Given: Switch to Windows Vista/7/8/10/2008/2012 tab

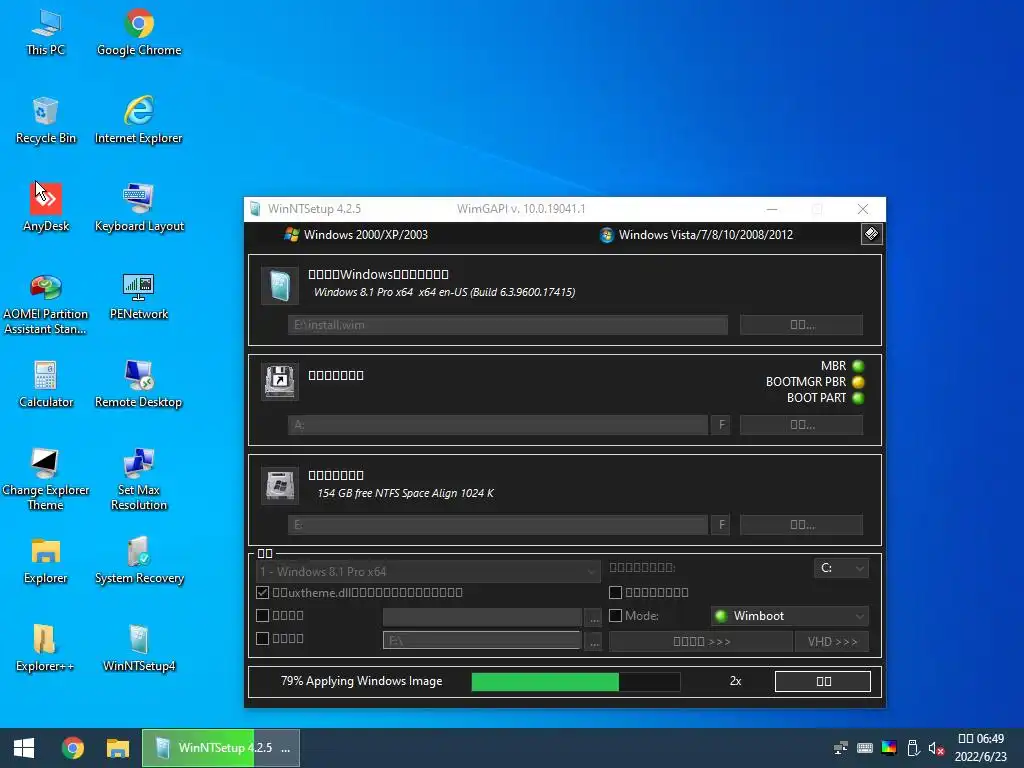Looking at the screenshot, I should (x=696, y=234).
